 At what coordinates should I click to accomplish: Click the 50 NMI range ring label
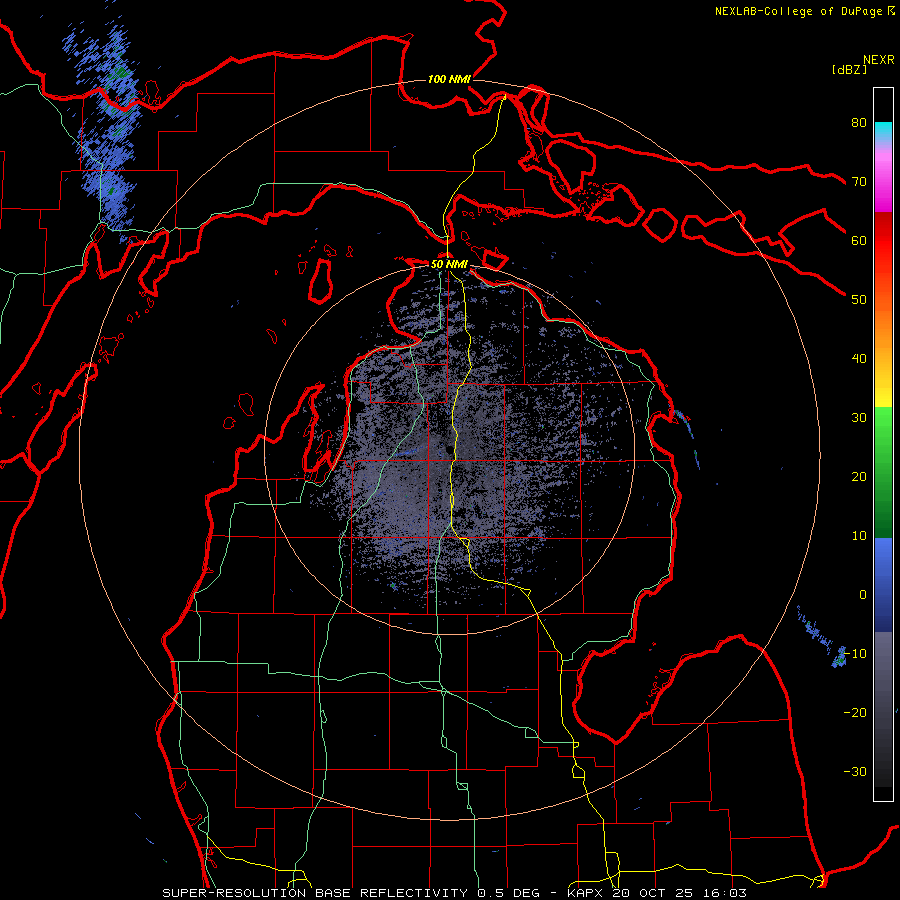click(449, 264)
